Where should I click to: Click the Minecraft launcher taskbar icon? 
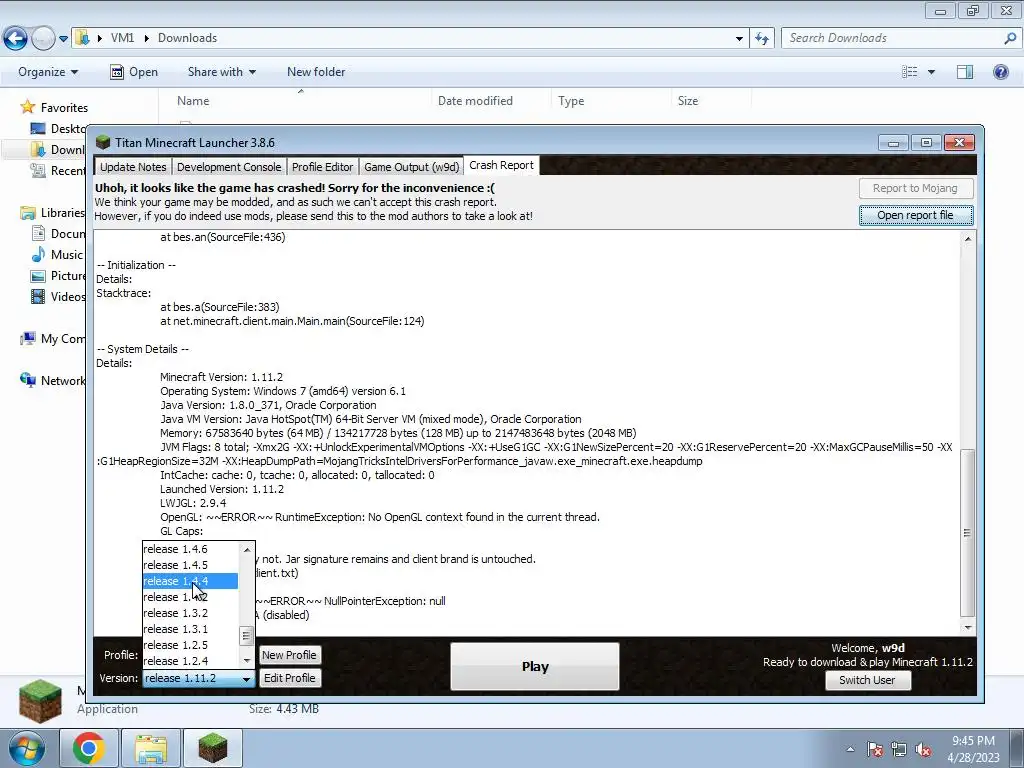coord(213,748)
